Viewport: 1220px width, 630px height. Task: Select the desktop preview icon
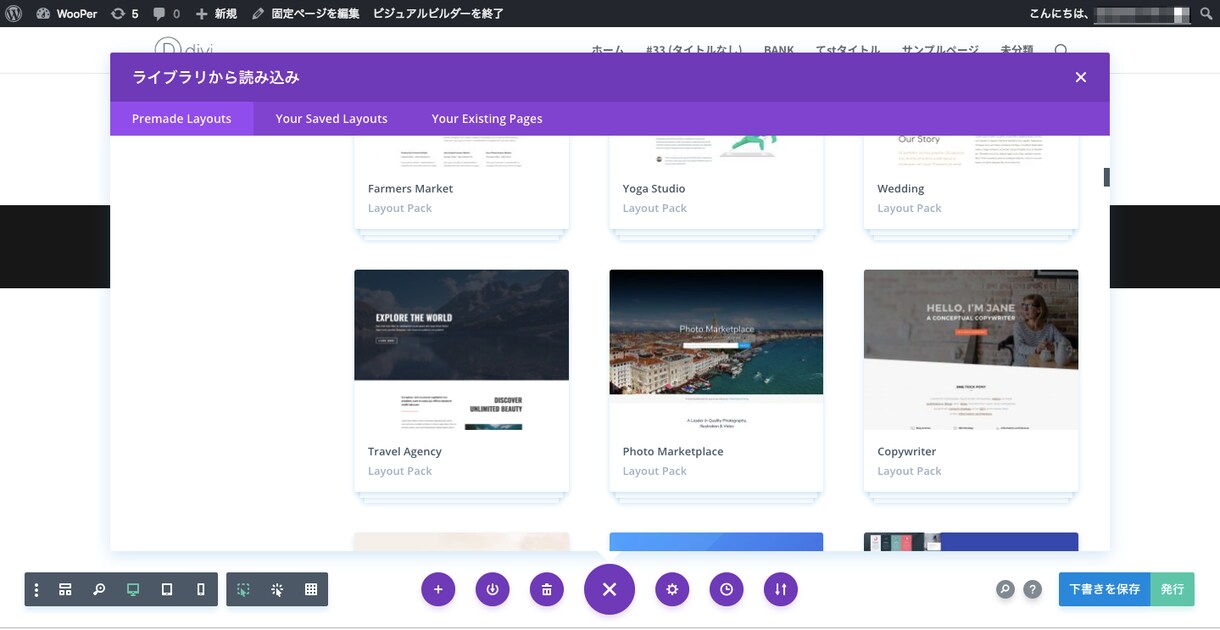tap(133, 590)
